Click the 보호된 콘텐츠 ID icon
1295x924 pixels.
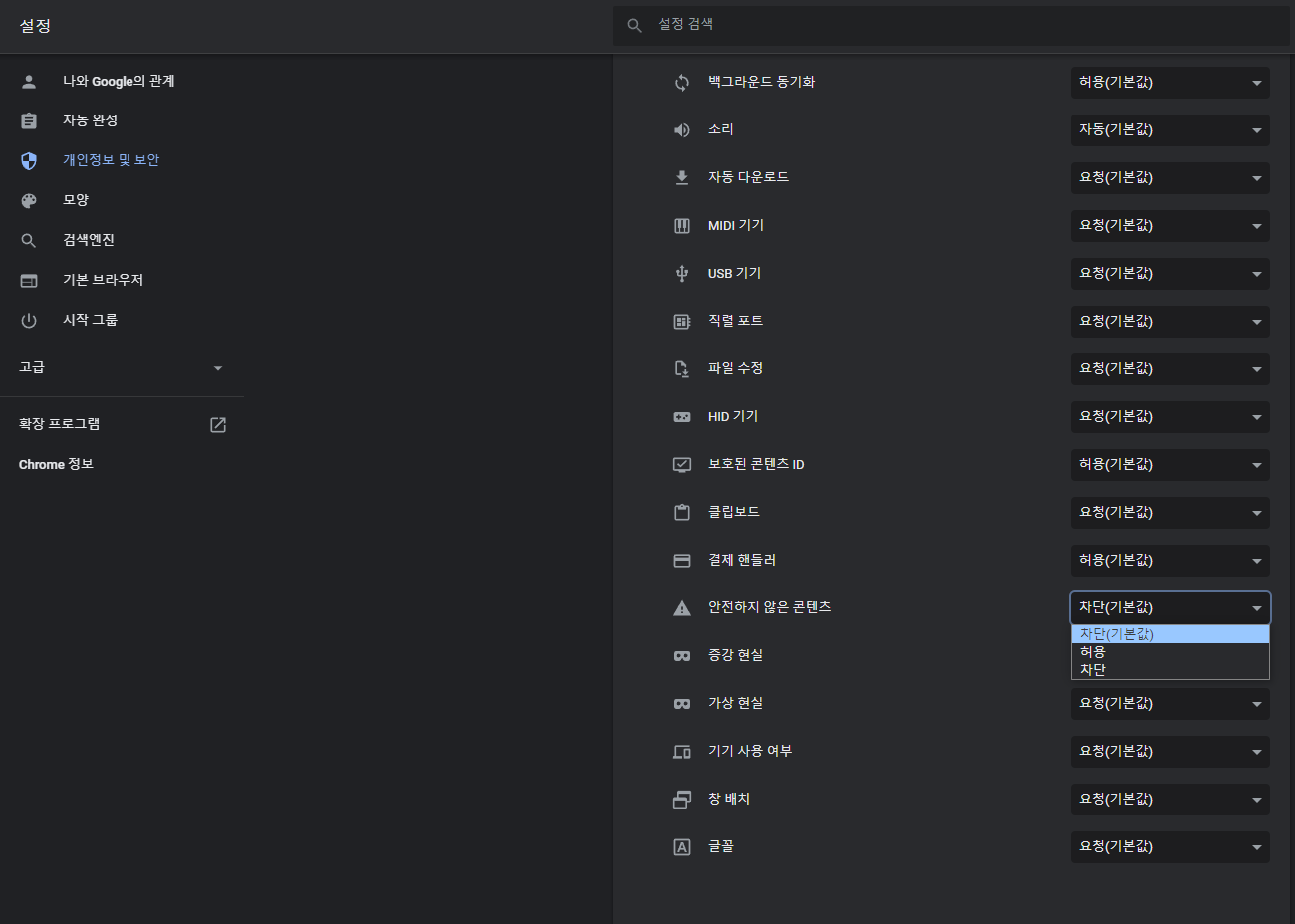[682, 465]
